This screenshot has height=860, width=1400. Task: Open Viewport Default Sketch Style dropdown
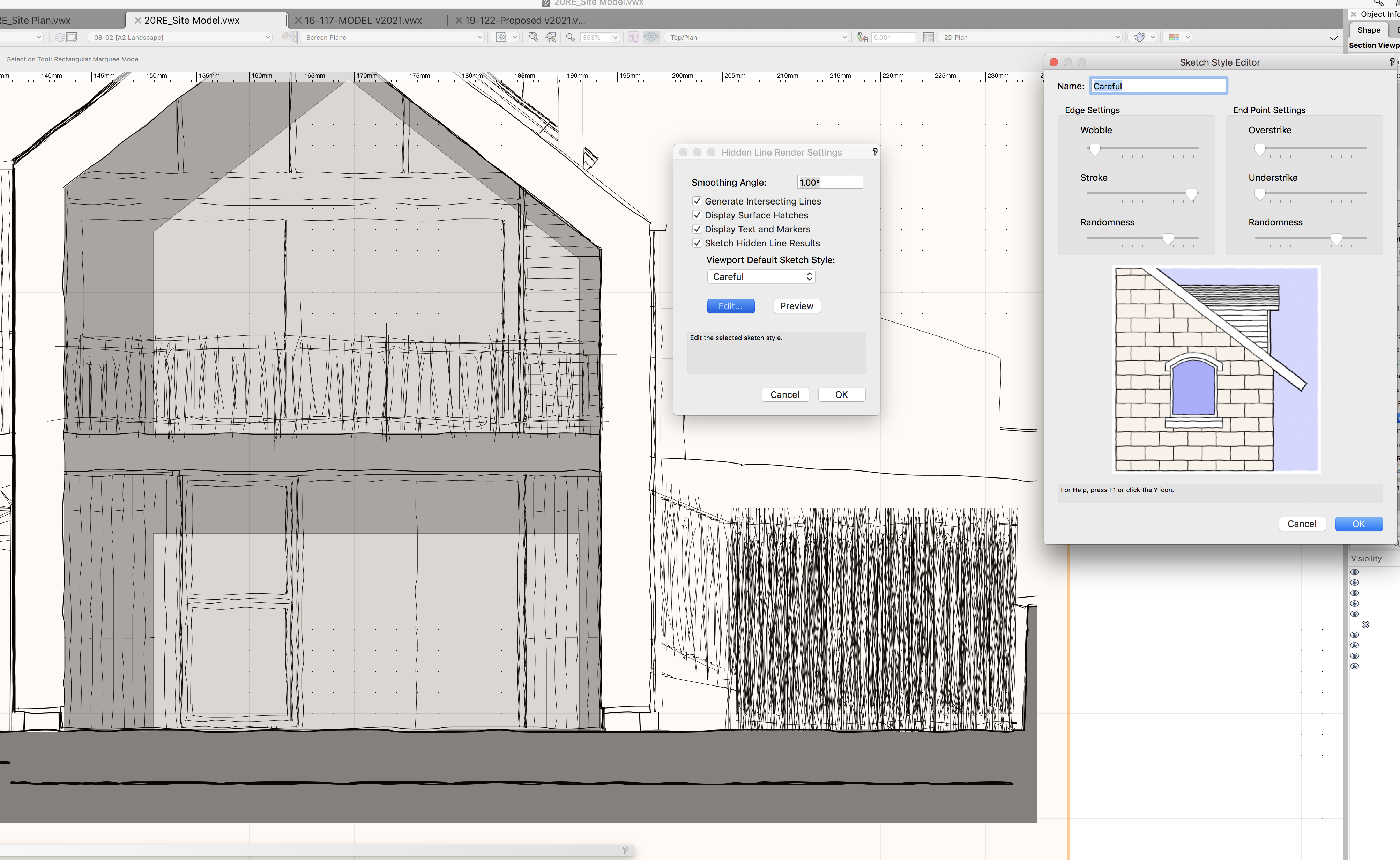point(761,276)
